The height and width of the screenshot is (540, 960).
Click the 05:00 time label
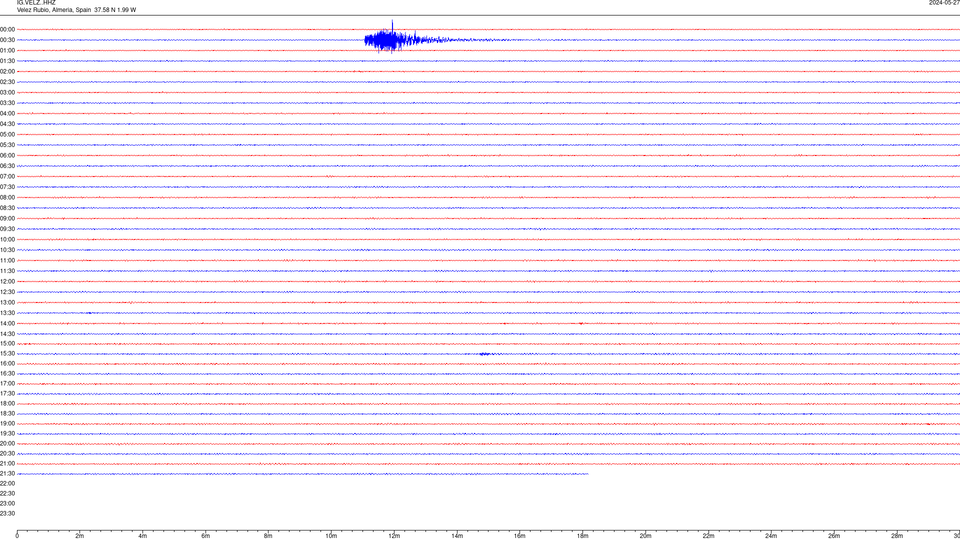click(7, 135)
